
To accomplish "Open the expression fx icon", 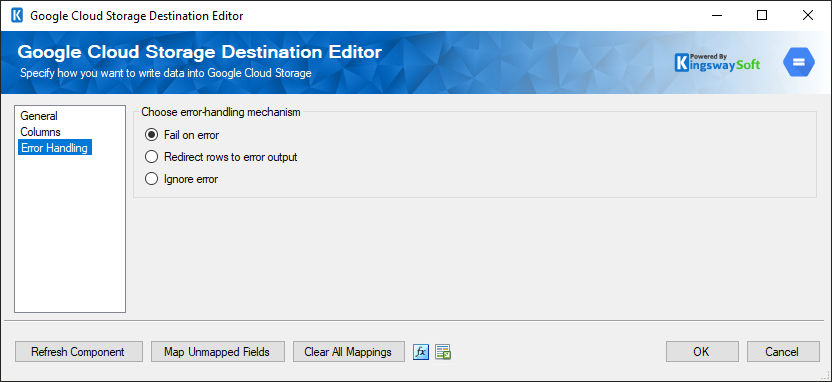I will pyautogui.click(x=421, y=352).
